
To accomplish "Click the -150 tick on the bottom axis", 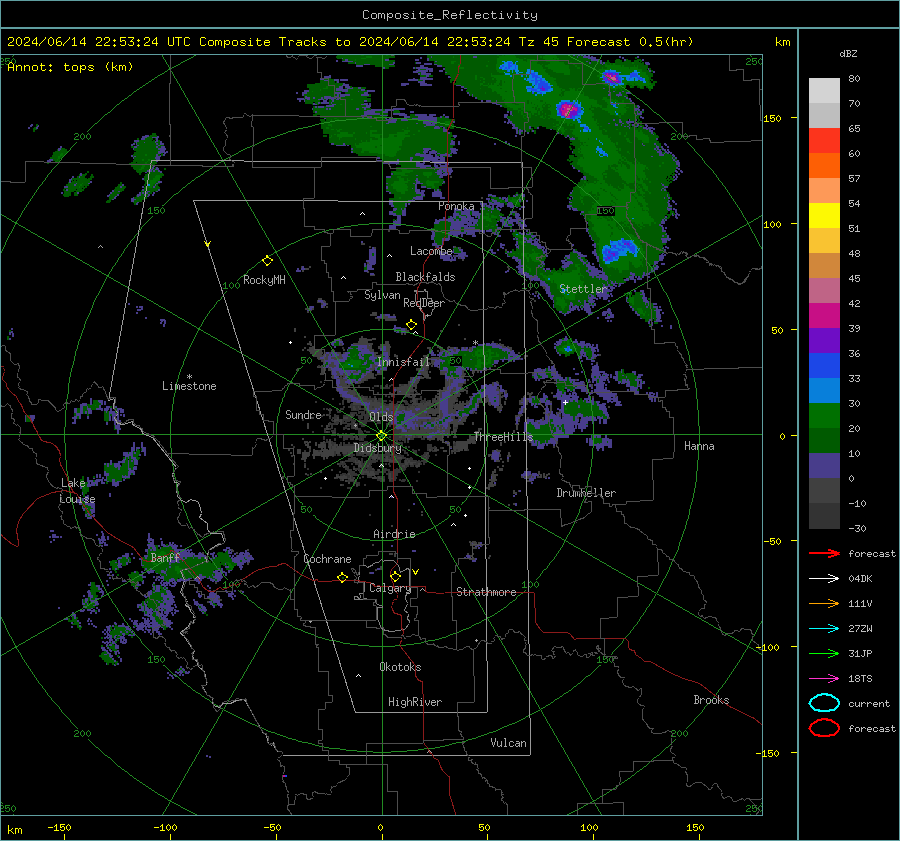I will (x=59, y=827).
